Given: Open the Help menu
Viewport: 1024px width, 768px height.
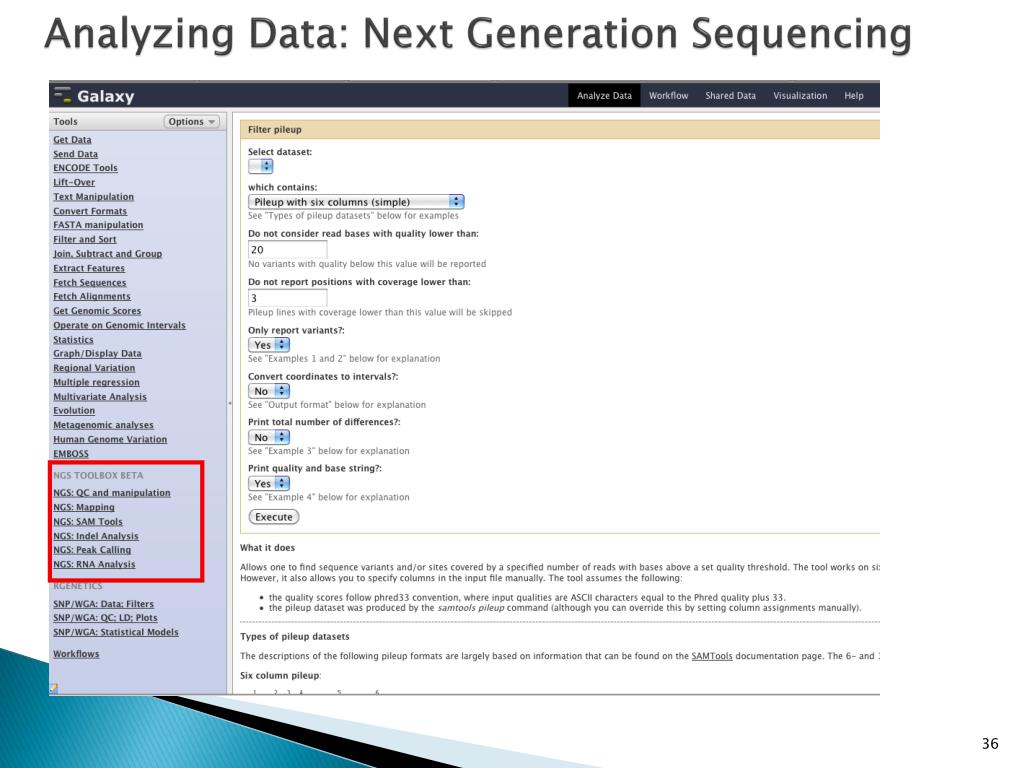Looking at the screenshot, I should click(854, 95).
